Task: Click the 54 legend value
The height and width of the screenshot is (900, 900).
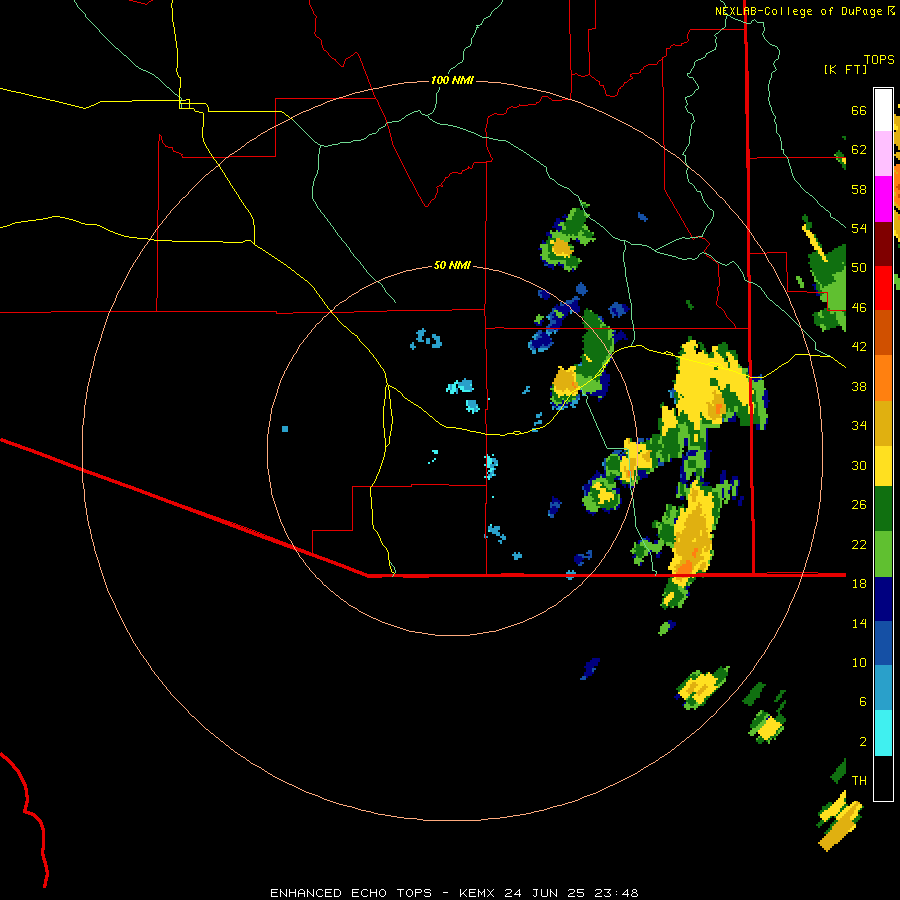Action: [859, 228]
